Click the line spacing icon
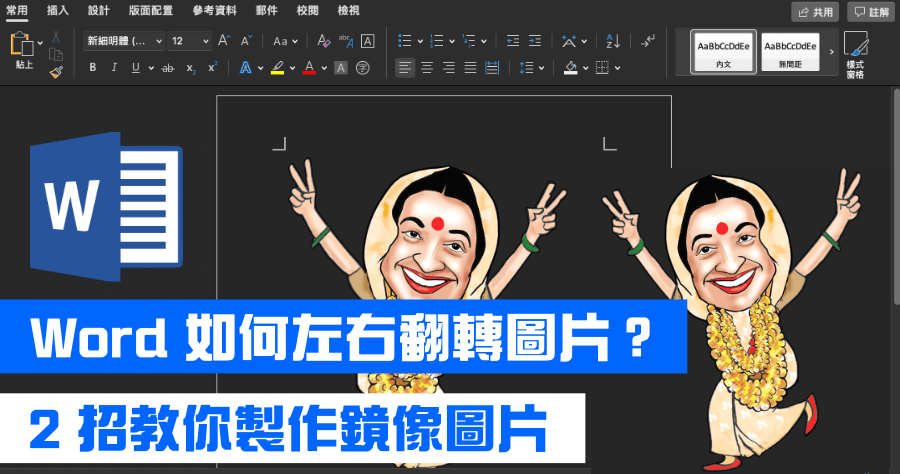Screen dimensions: 900x474 pos(526,68)
